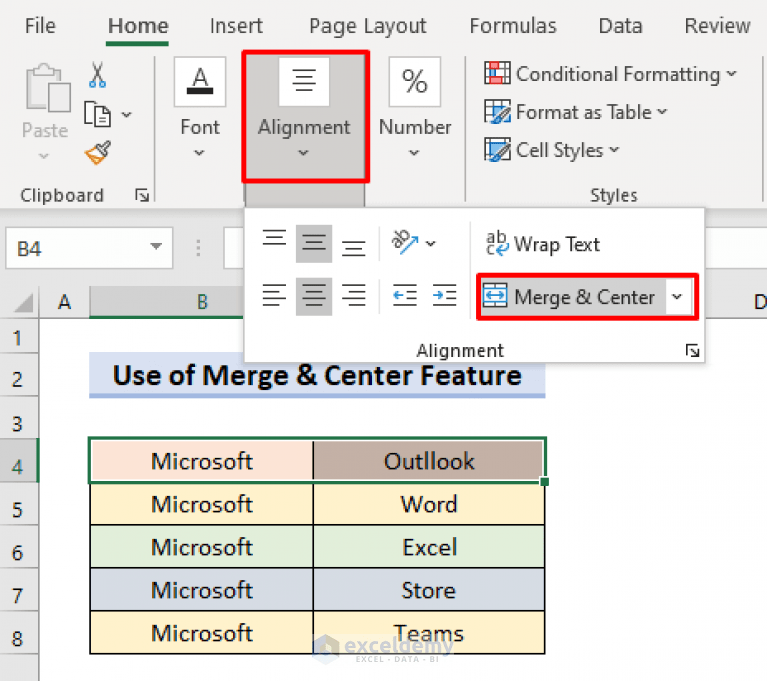Image resolution: width=767 pixels, height=681 pixels.
Task: Switch to the Insert tab
Action: [x=236, y=26]
